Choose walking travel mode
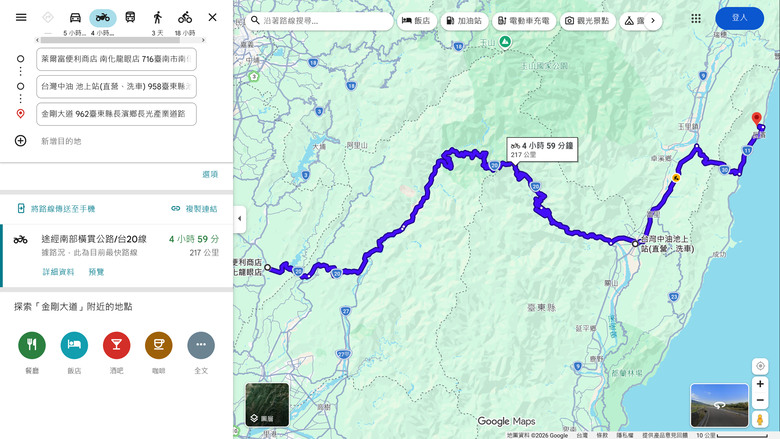The image size is (780, 439). (157, 17)
